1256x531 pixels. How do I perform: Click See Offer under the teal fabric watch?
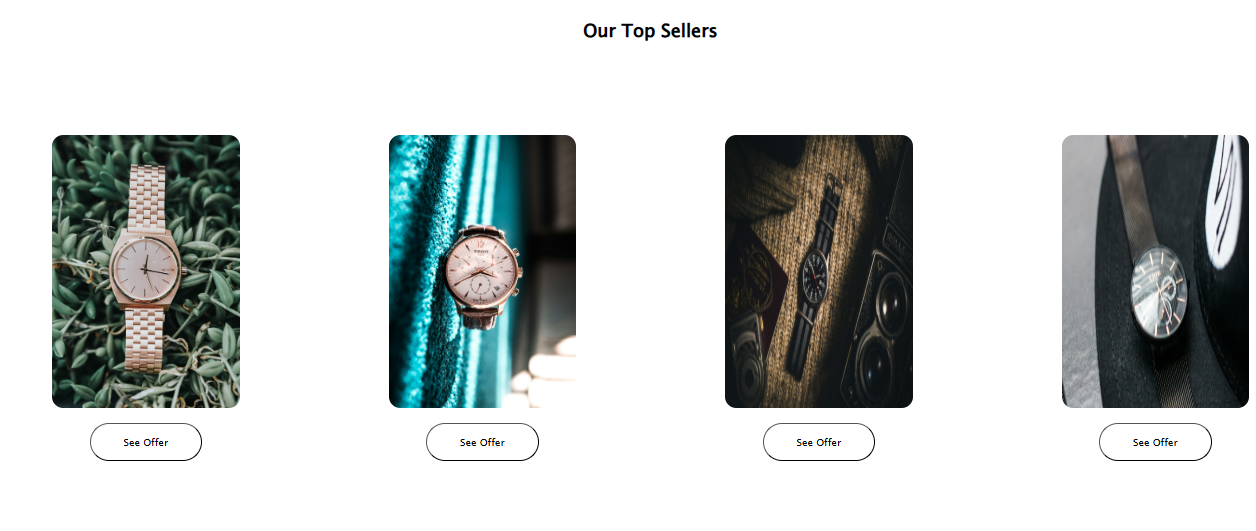(x=482, y=442)
